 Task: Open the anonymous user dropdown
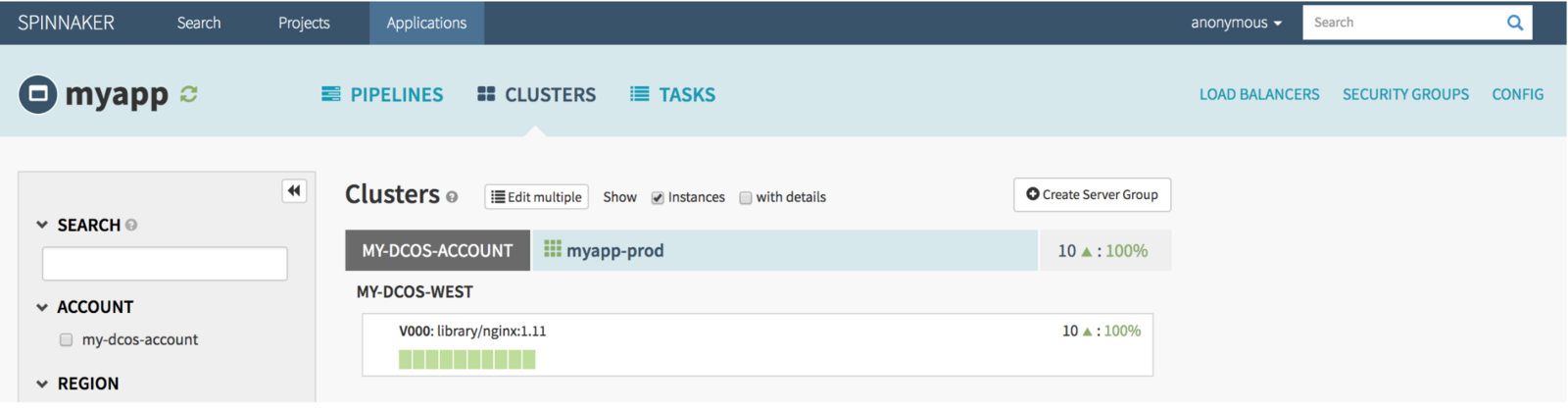(x=1236, y=23)
